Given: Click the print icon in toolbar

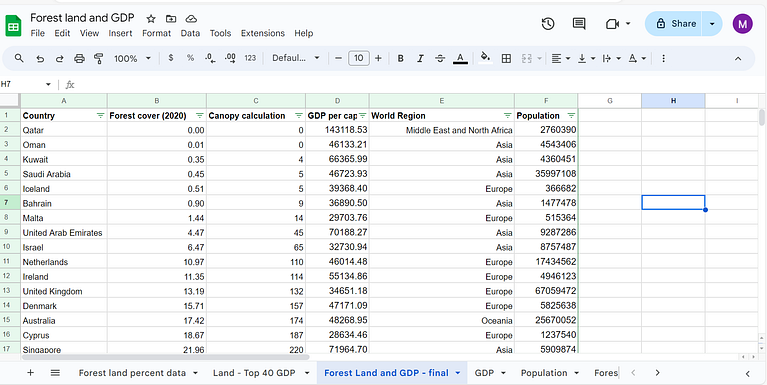Looking at the screenshot, I should point(79,59).
